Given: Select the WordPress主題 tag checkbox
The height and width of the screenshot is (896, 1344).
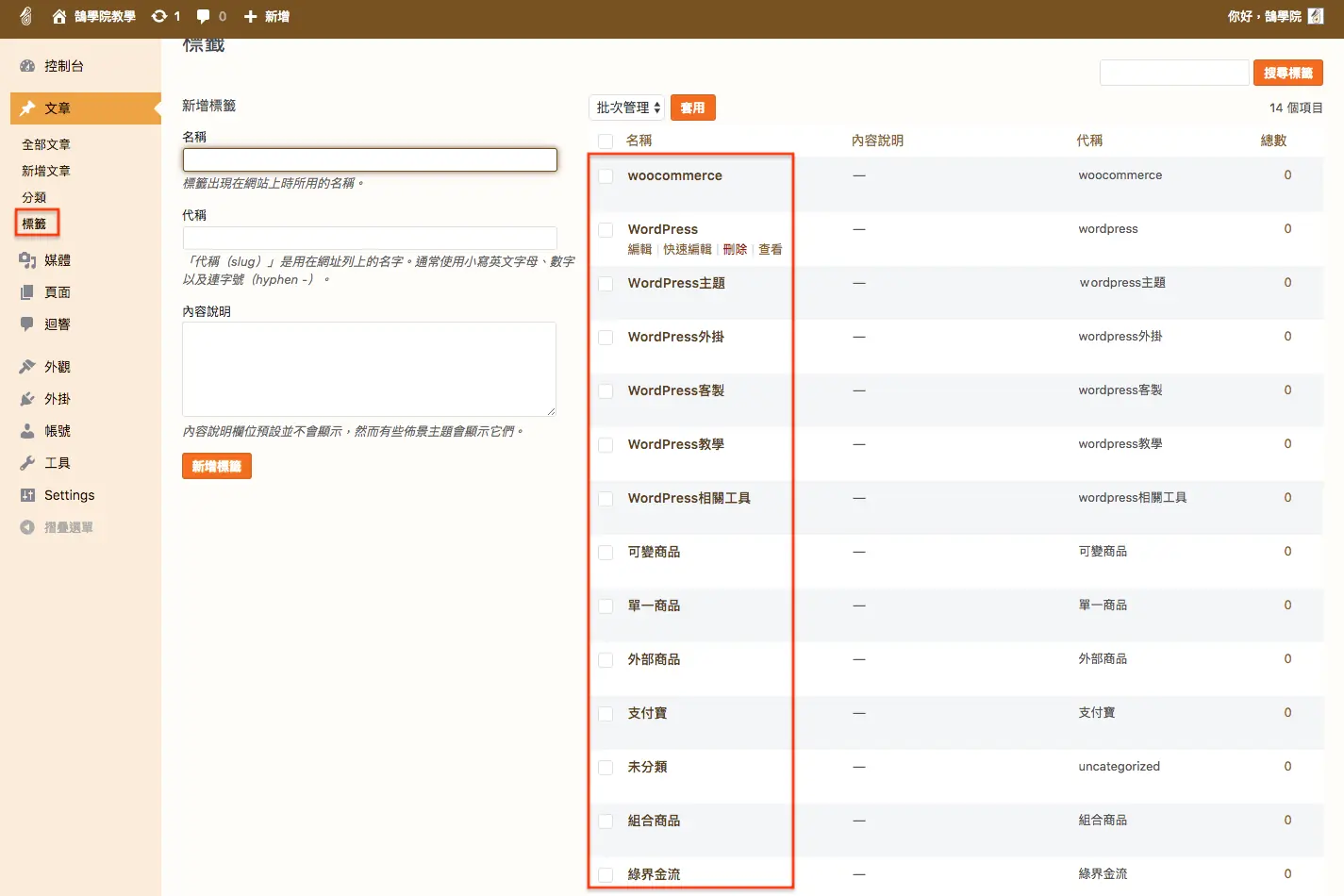Looking at the screenshot, I should point(606,284).
